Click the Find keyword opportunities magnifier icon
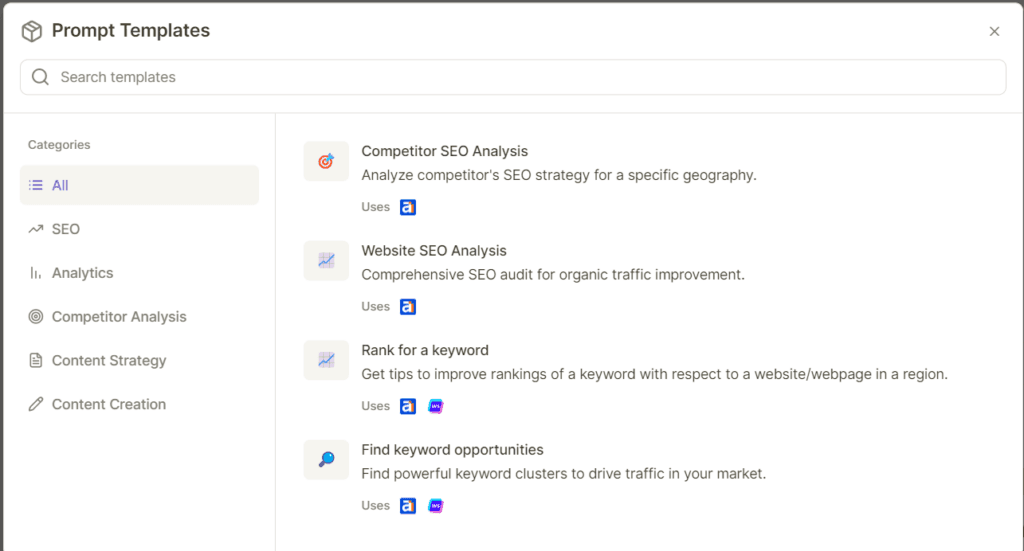This screenshot has width=1024, height=551. tap(326, 460)
